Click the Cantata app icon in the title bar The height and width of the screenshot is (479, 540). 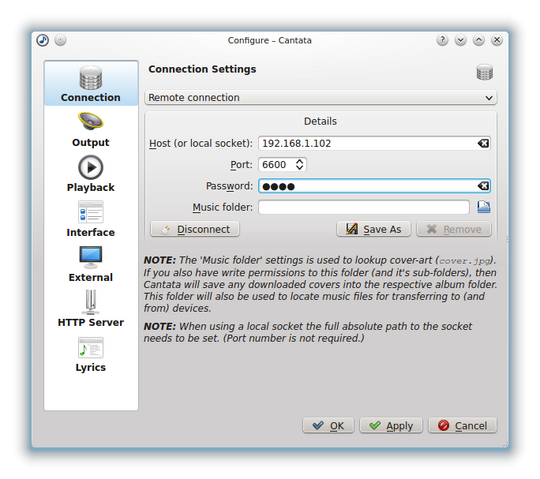point(43,40)
